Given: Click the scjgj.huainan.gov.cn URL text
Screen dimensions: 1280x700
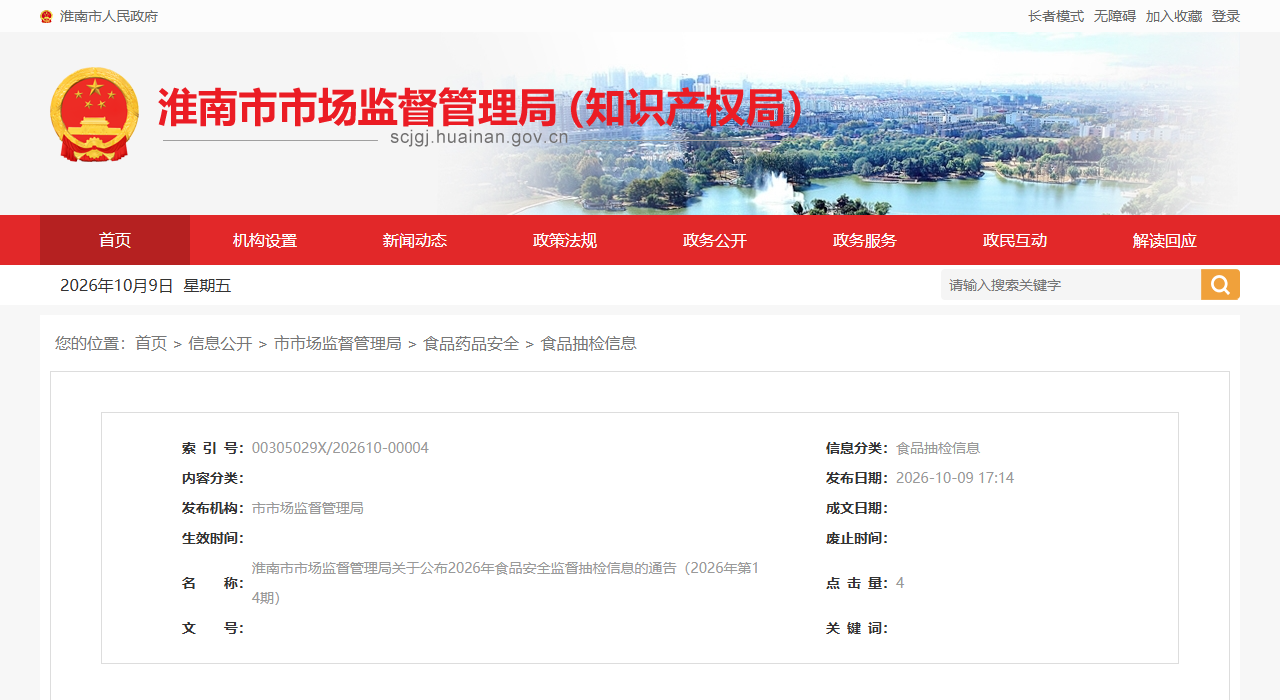Looking at the screenshot, I should 479,137.
